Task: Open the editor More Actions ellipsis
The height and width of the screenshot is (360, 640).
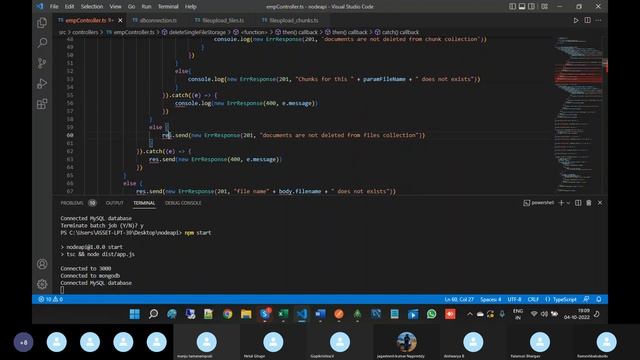Action: tap(598, 20)
